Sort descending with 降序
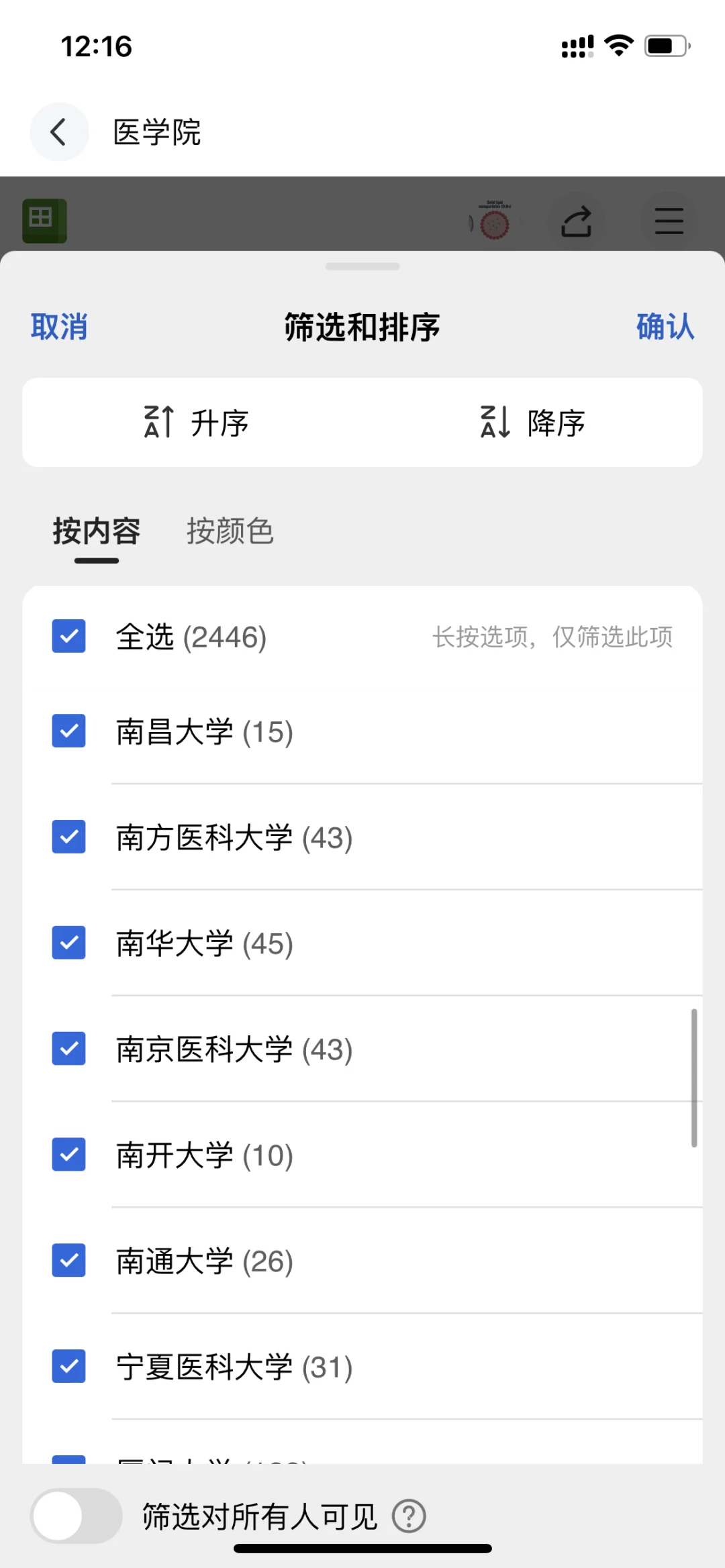Viewport: 725px width, 1568px height. tap(533, 423)
